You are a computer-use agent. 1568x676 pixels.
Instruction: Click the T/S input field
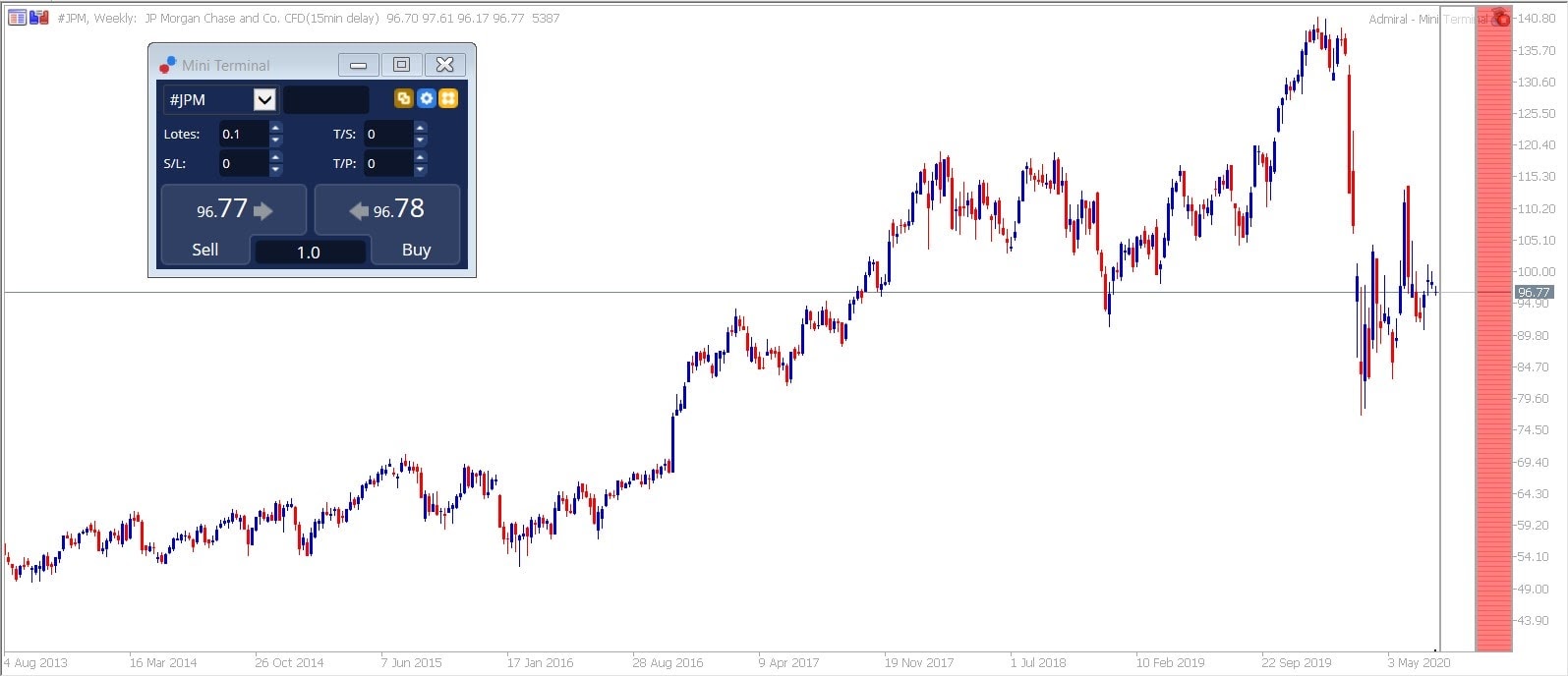click(387, 134)
